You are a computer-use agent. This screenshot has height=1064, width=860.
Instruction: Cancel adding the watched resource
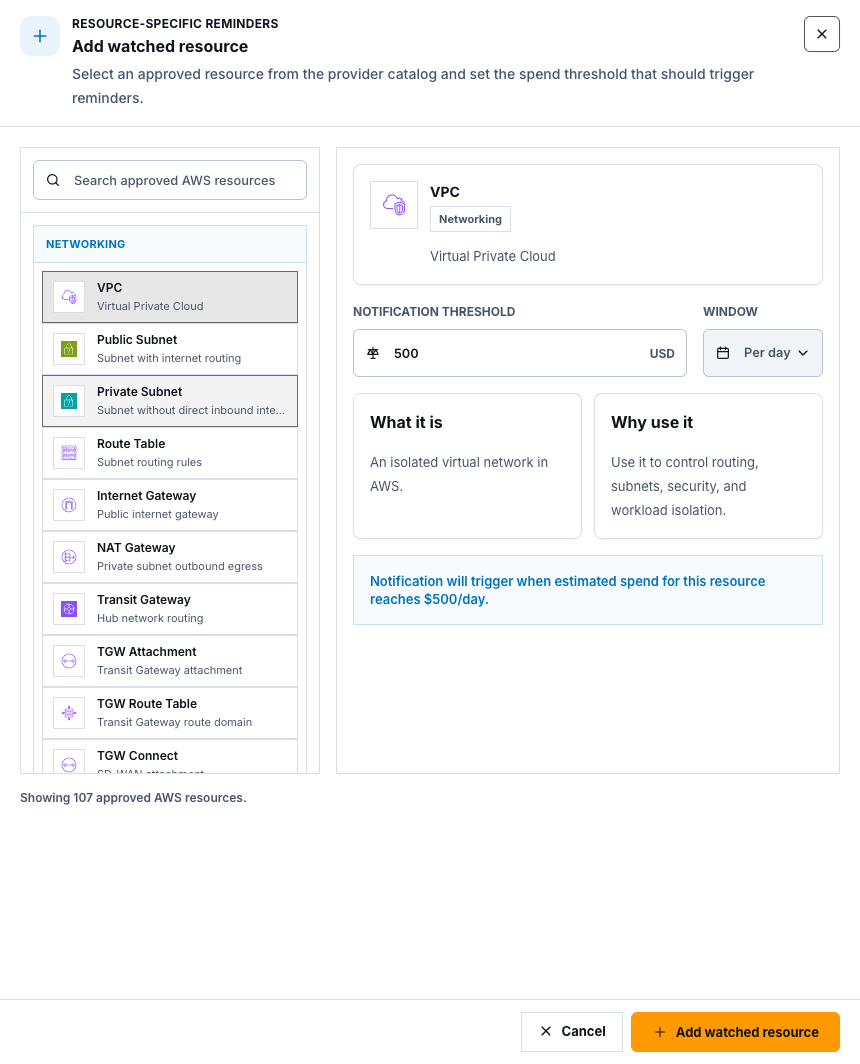coord(572,1032)
